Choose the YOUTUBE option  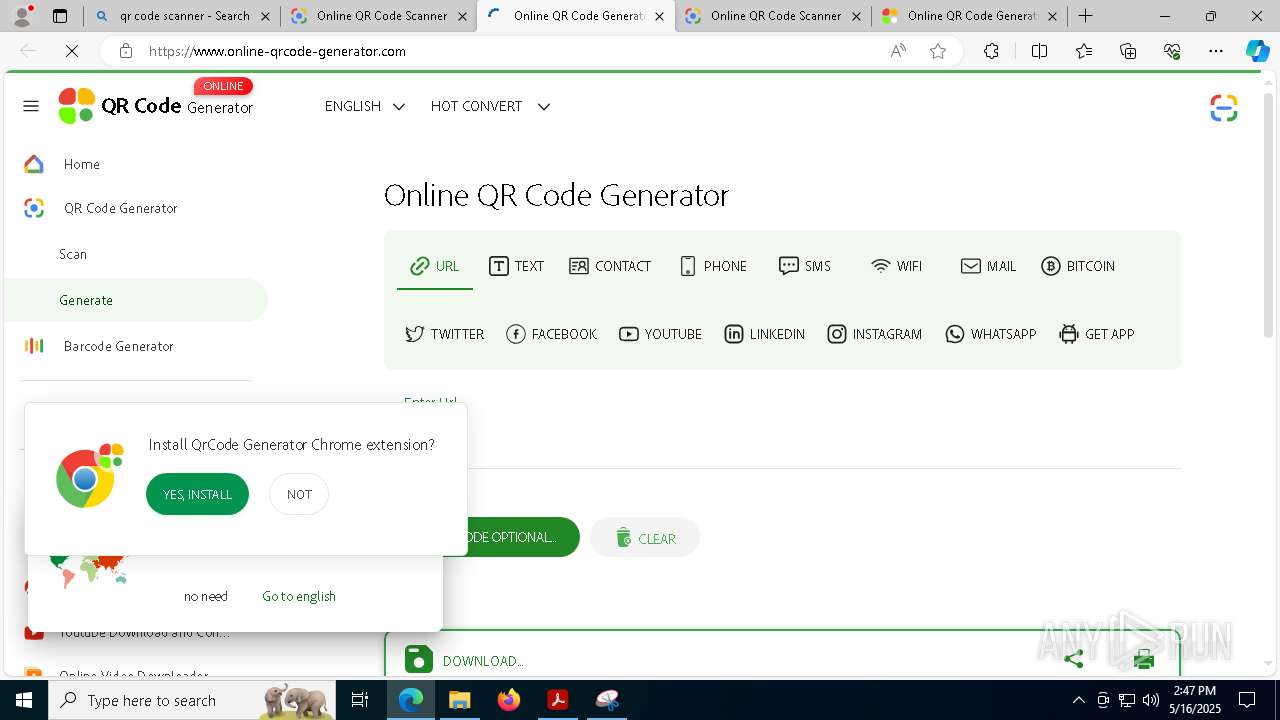click(x=660, y=334)
